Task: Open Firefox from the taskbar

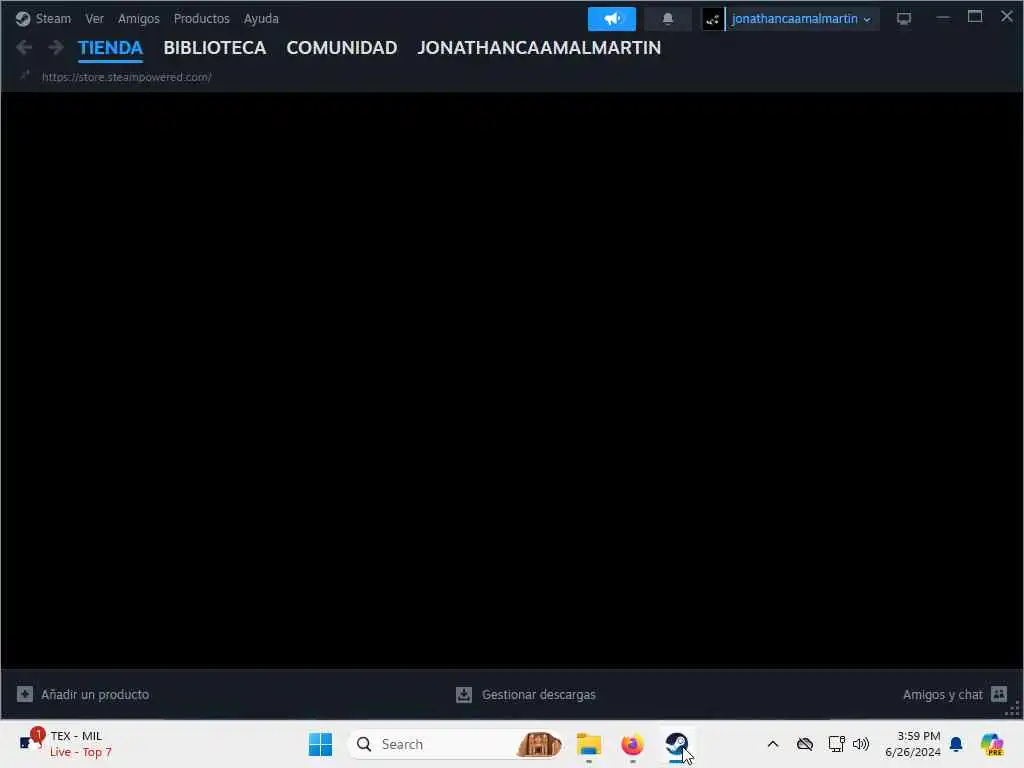Action: [632, 744]
